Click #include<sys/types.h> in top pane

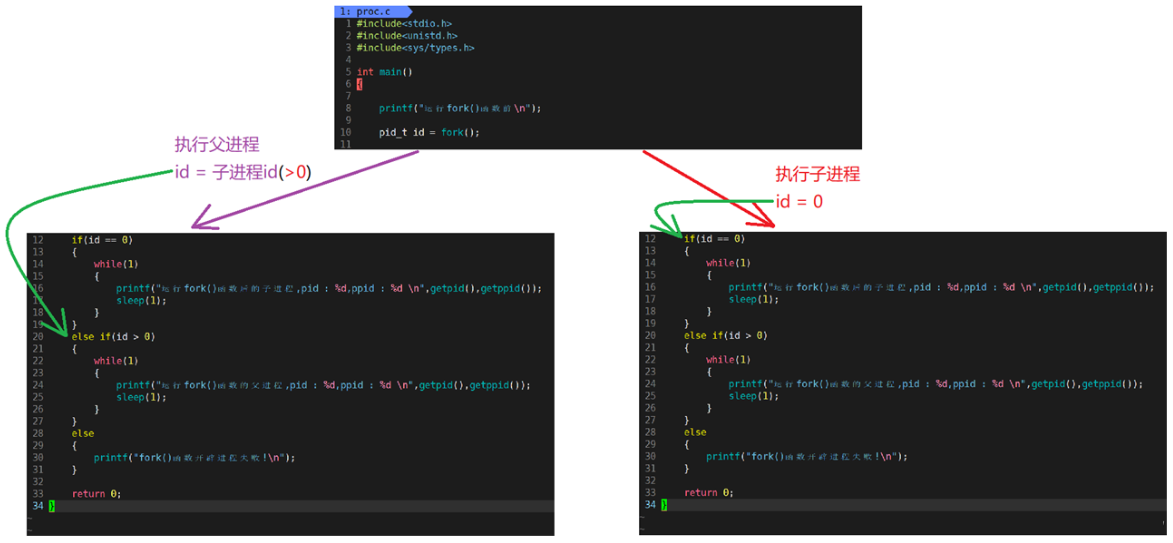click(x=415, y=48)
